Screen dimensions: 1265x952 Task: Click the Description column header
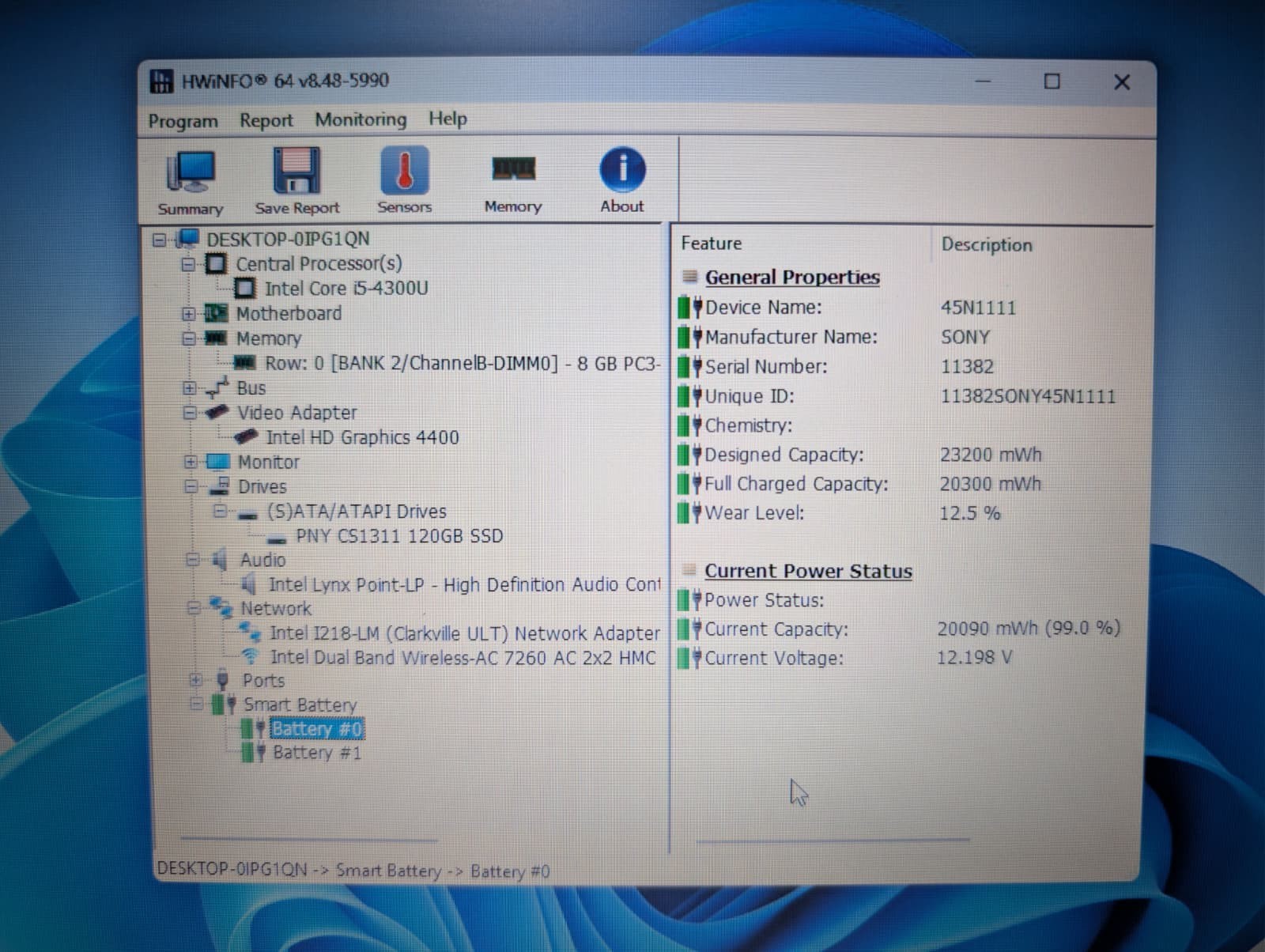pyautogui.click(x=987, y=245)
